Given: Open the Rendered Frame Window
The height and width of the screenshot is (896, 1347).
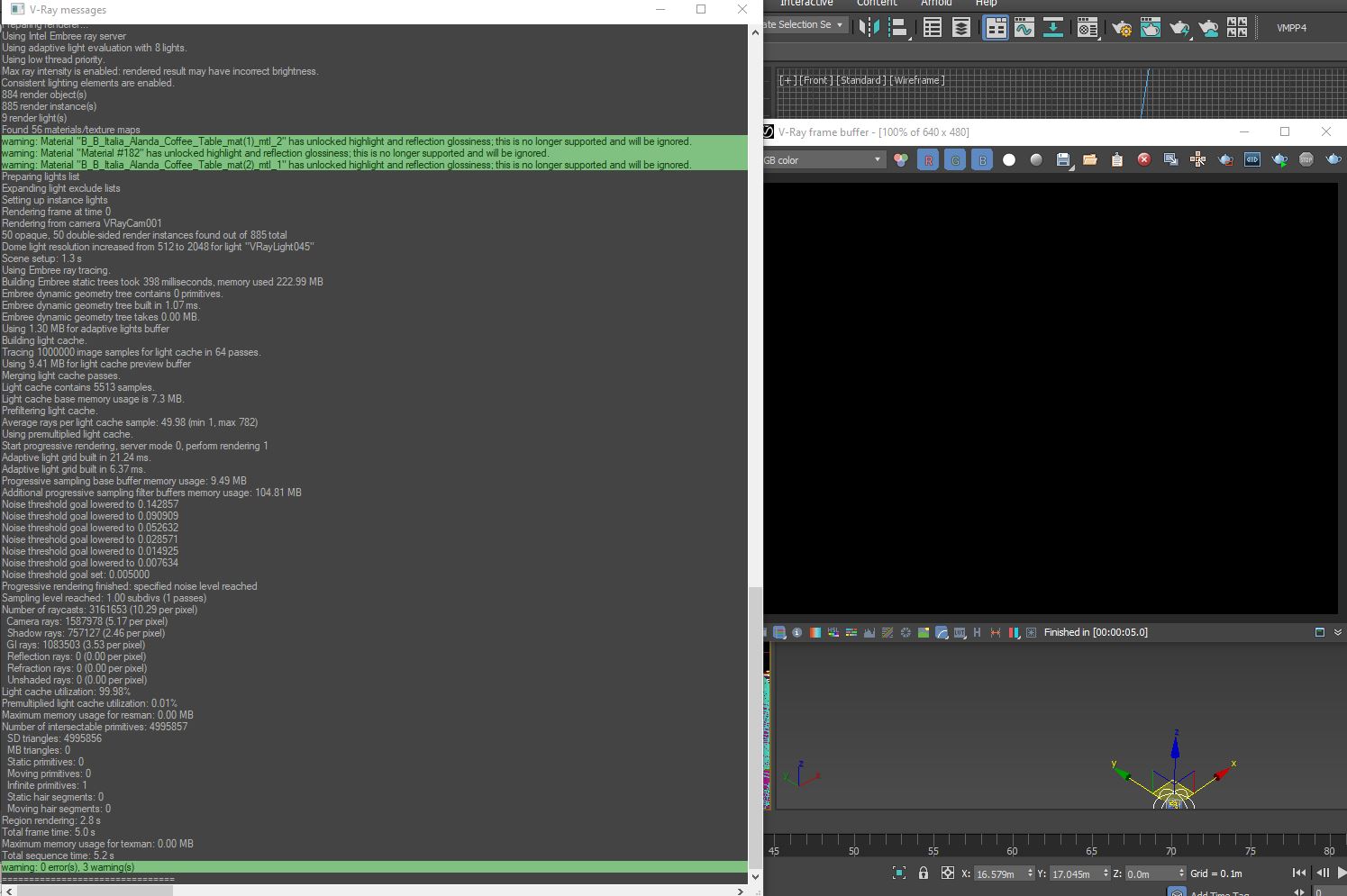Looking at the screenshot, I should coord(1151,28).
